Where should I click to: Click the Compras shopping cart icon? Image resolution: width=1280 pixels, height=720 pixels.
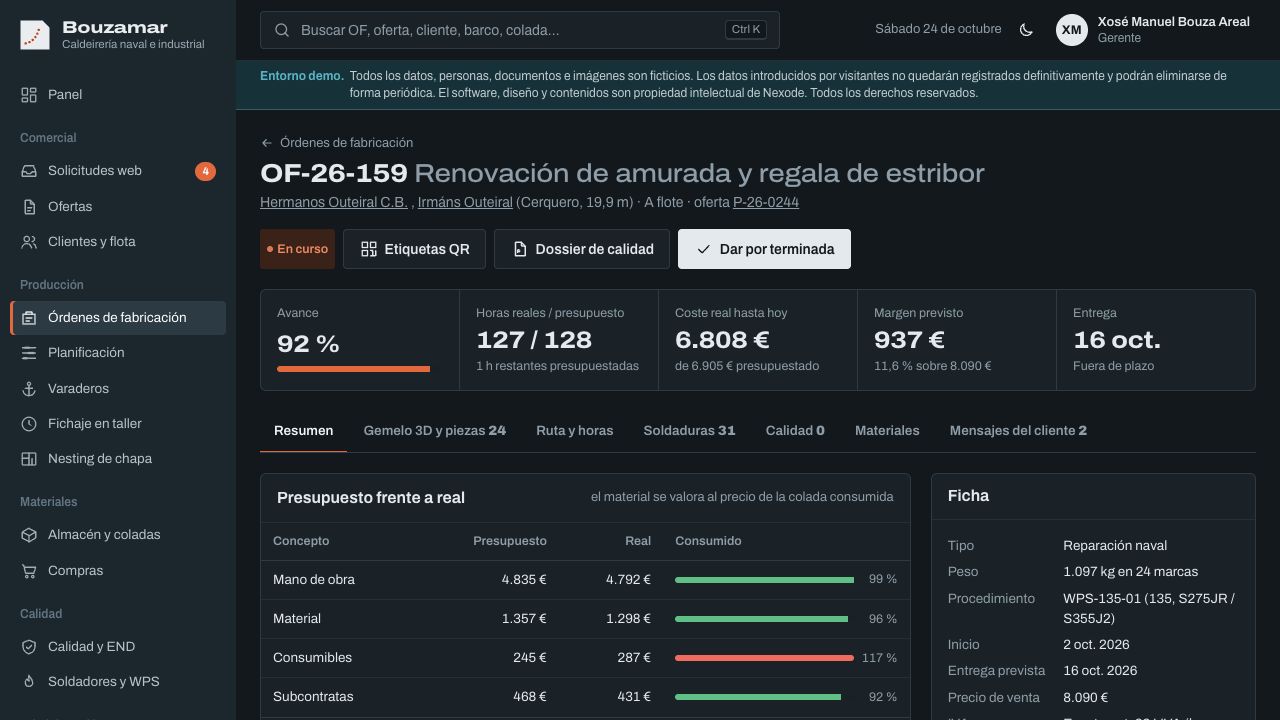(29, 571)
